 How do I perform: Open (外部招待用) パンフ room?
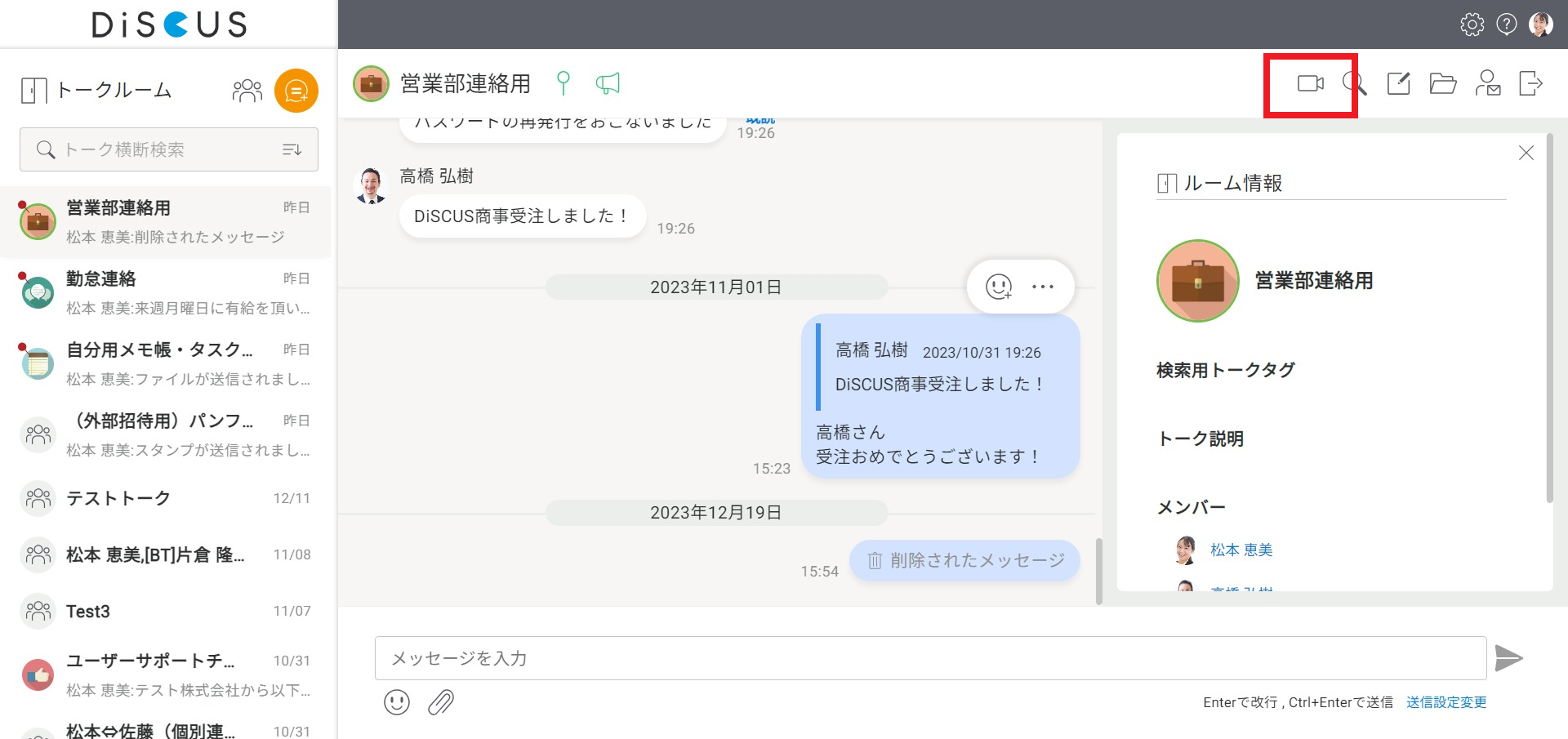coord(166,435)
